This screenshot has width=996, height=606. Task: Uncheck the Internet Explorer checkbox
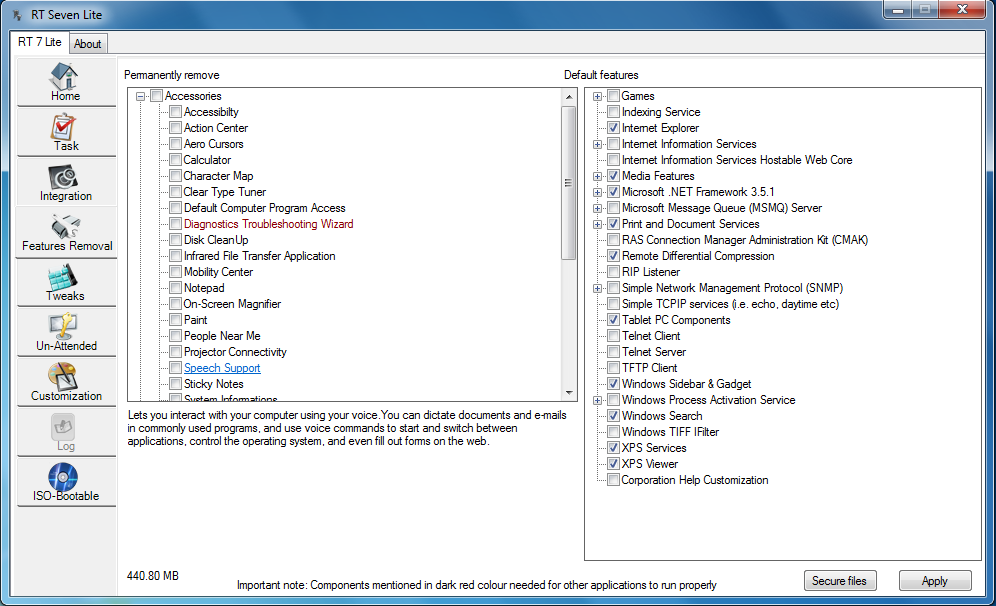click(614, 128)
